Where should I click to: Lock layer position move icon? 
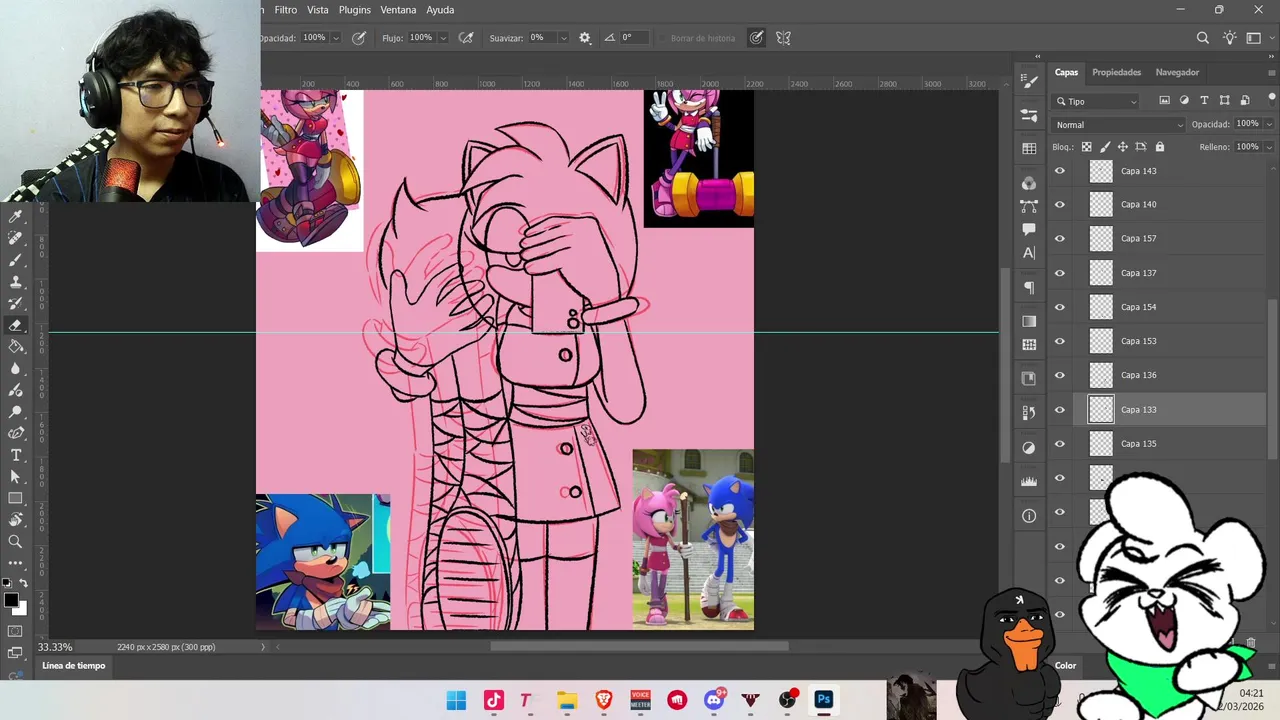(x=1123, y=147)
